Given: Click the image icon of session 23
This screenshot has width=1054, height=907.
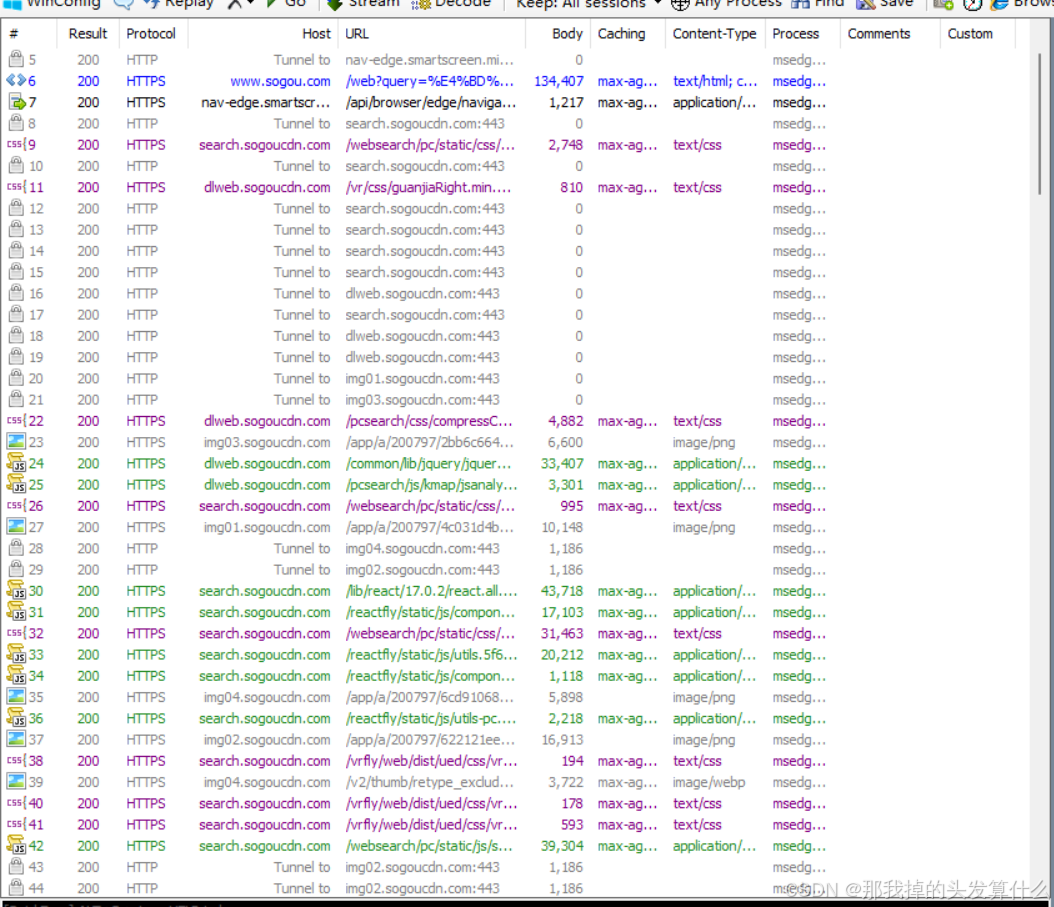Looking at the screenshot, I should click(16, 442).
